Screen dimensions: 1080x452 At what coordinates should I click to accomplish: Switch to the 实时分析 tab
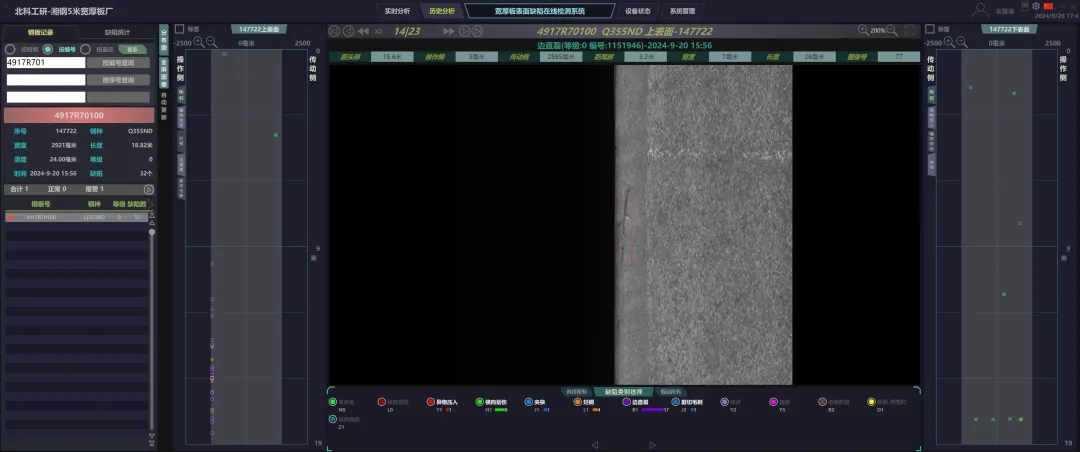pyautogui.click(x=397, y=11)
